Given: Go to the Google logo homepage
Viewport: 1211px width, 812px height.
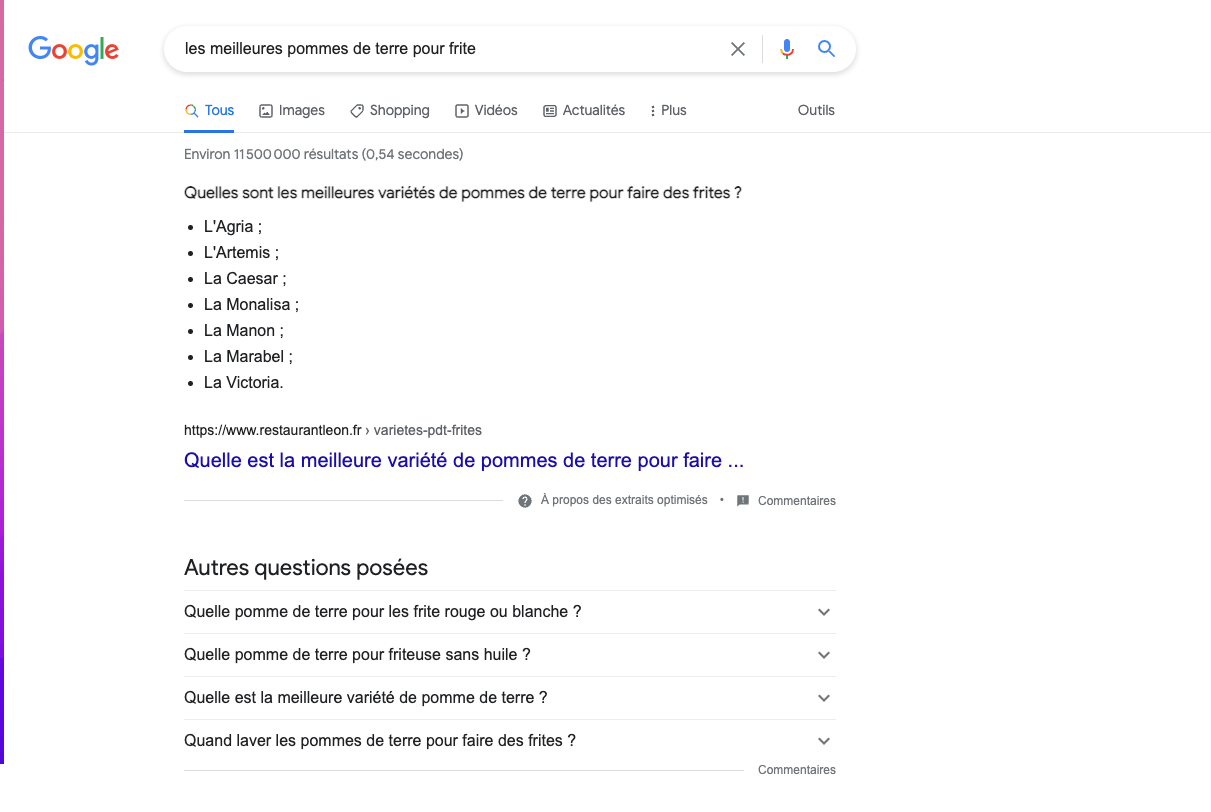Looking at the screenshot, I should click(x=74, y=49).
